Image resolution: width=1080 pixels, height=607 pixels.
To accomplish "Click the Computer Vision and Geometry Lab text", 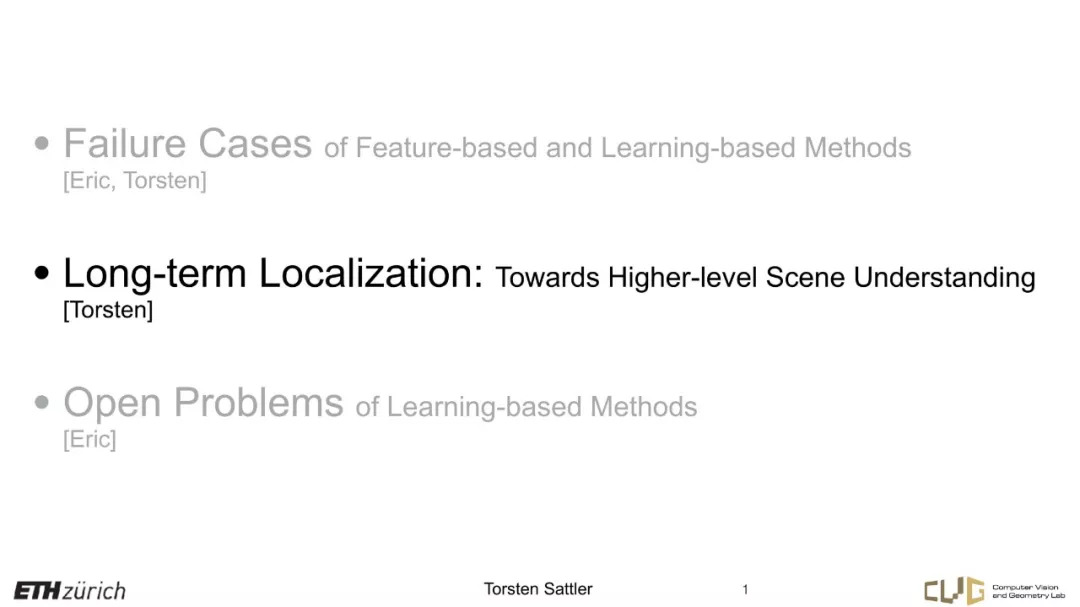I will point(1028,591).
